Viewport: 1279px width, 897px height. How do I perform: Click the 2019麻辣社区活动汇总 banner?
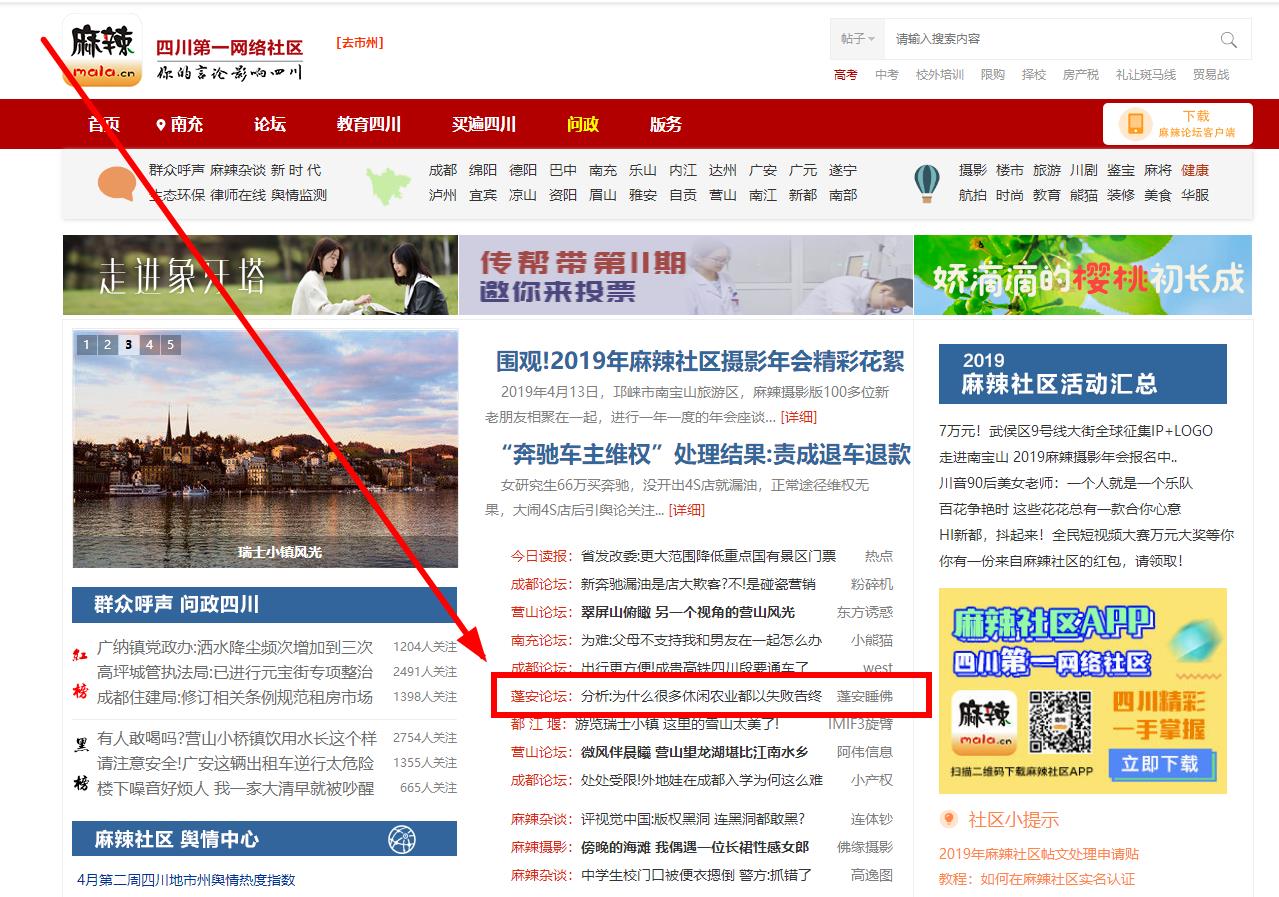point(1082,374)
